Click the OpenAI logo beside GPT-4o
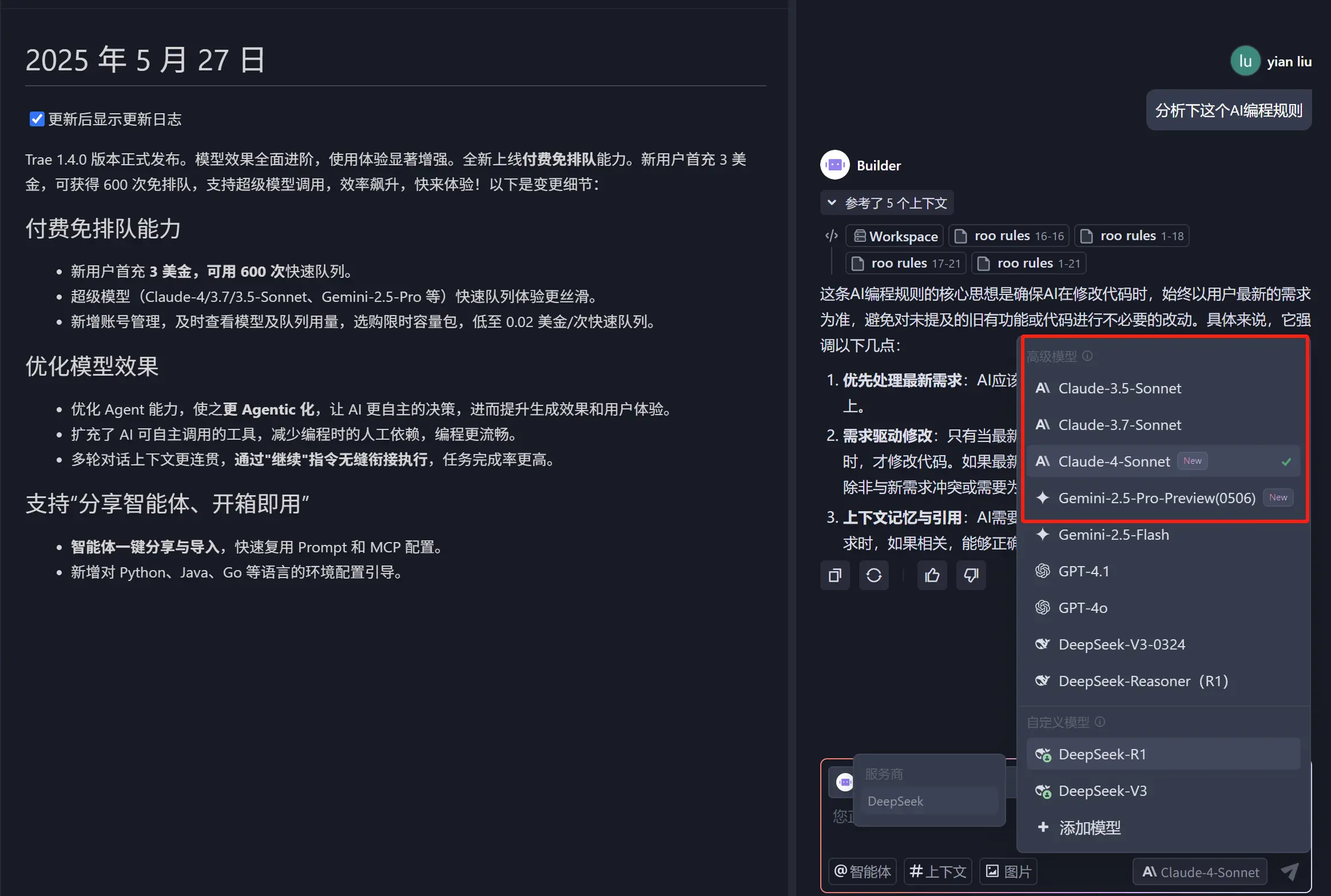This screenshot has width=1331, height=896. [x=1043, y=608]
